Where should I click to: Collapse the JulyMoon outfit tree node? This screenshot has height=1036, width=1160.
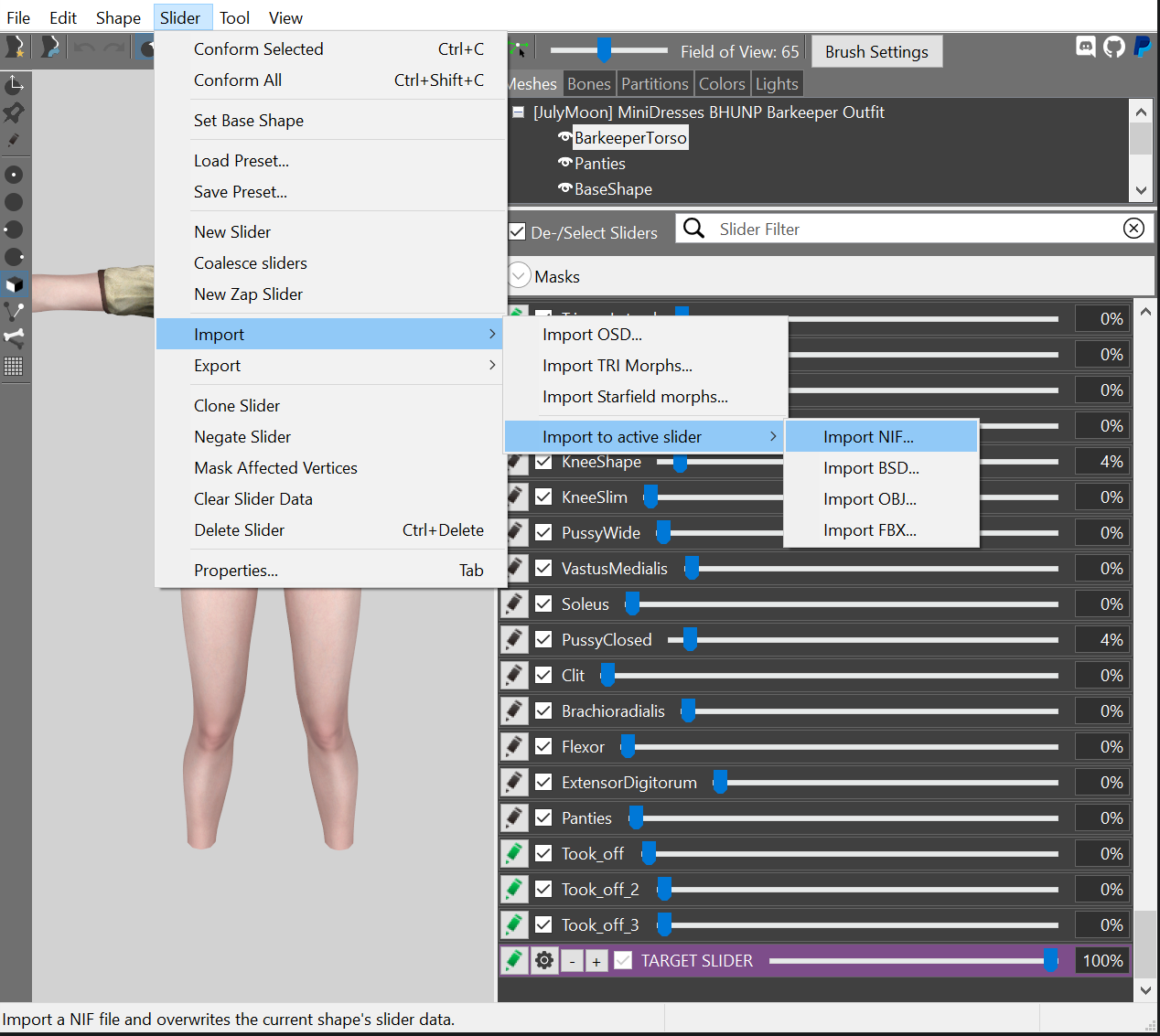[x=518, y=112]
